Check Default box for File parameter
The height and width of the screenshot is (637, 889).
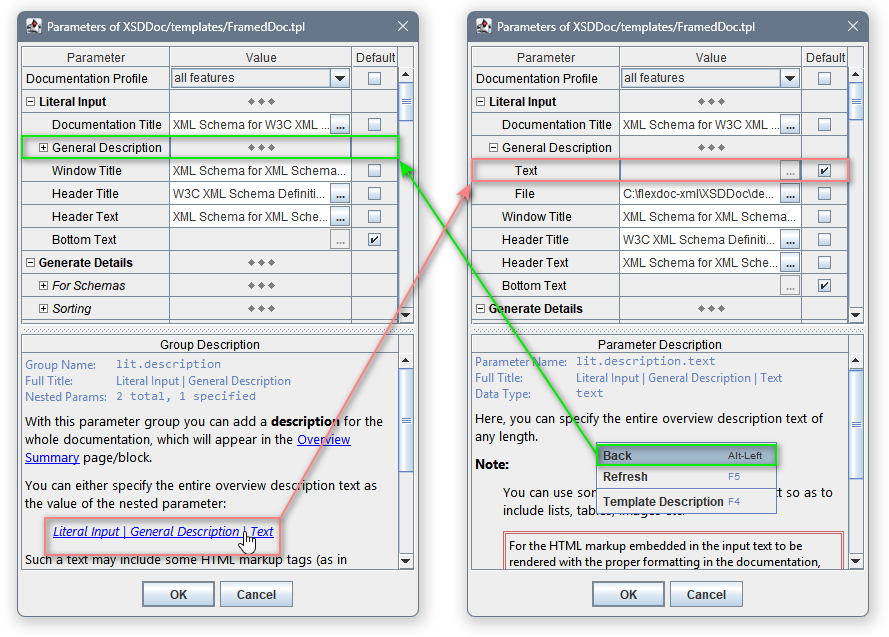pos(824,194)
